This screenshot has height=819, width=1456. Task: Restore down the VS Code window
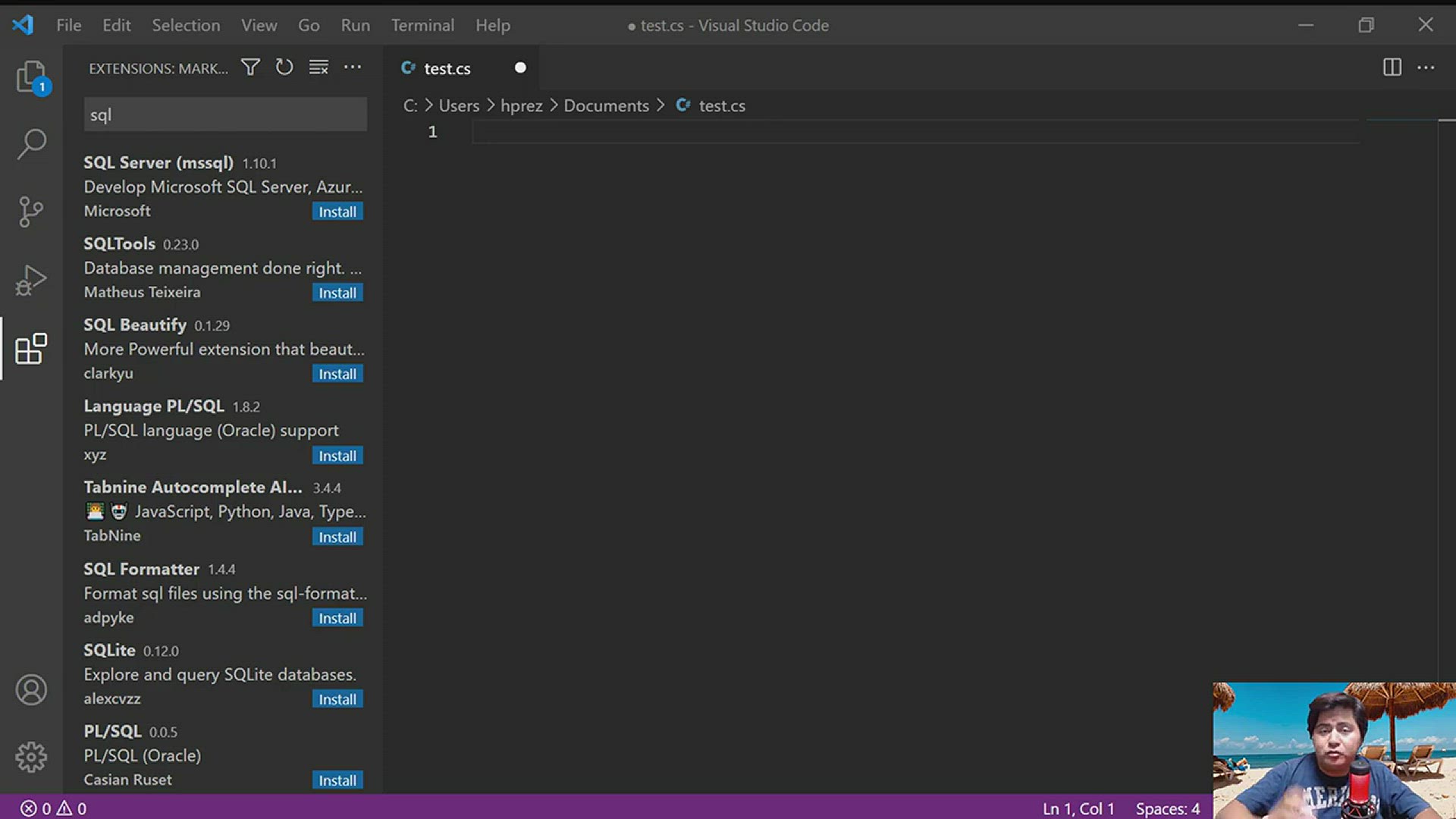(x=1366, y=25)
